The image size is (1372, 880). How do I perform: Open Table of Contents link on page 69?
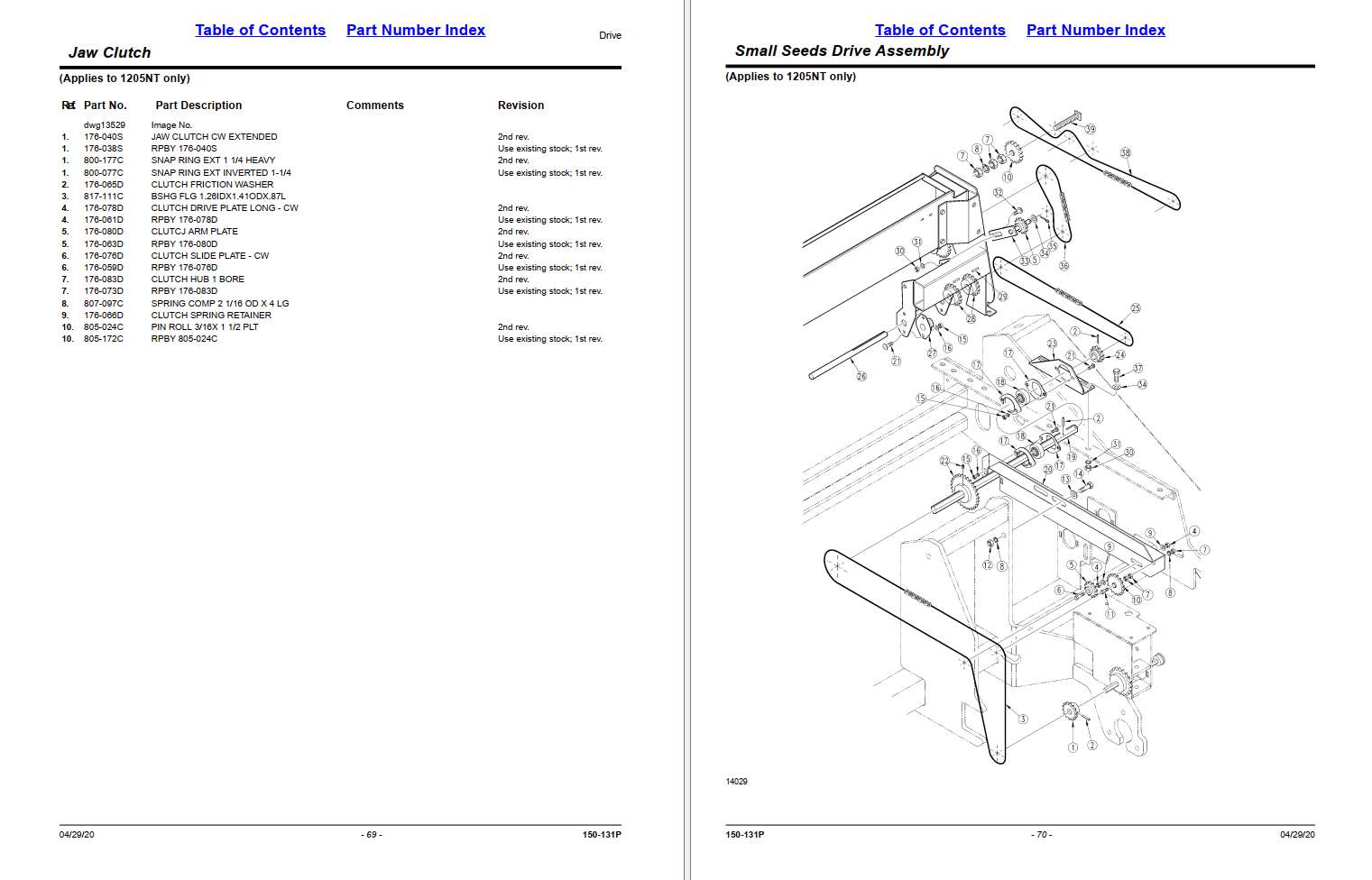pyautogui.click(x=260, y=30)
